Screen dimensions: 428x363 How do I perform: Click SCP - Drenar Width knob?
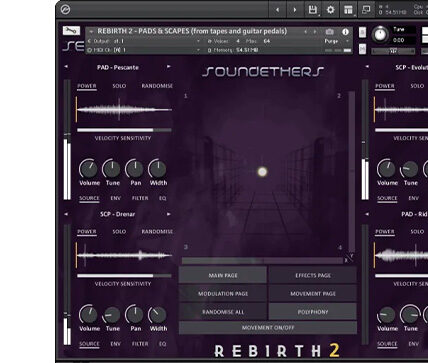[158, 314]
